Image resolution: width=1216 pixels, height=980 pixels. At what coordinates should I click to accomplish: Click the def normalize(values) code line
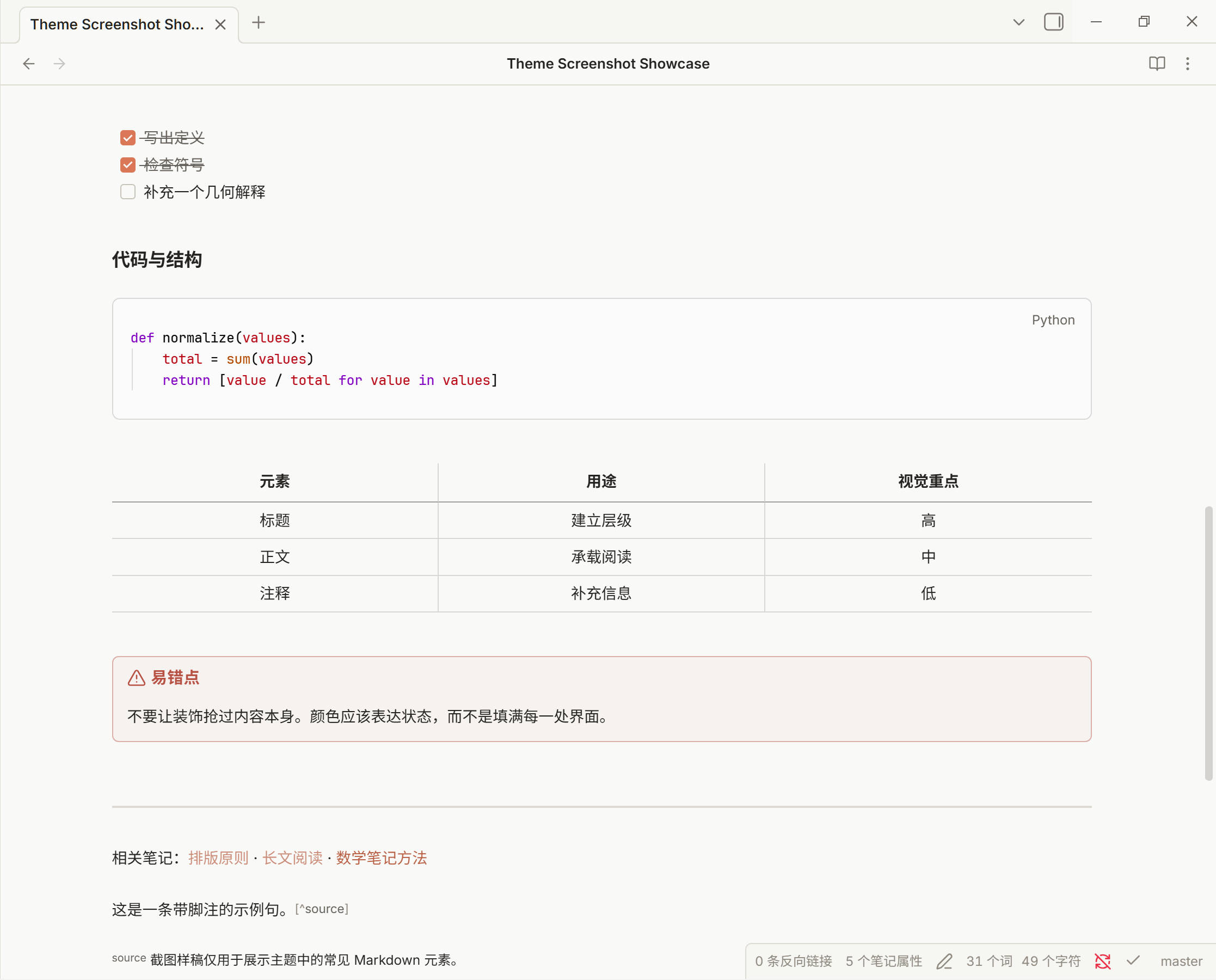coord(218,338)
